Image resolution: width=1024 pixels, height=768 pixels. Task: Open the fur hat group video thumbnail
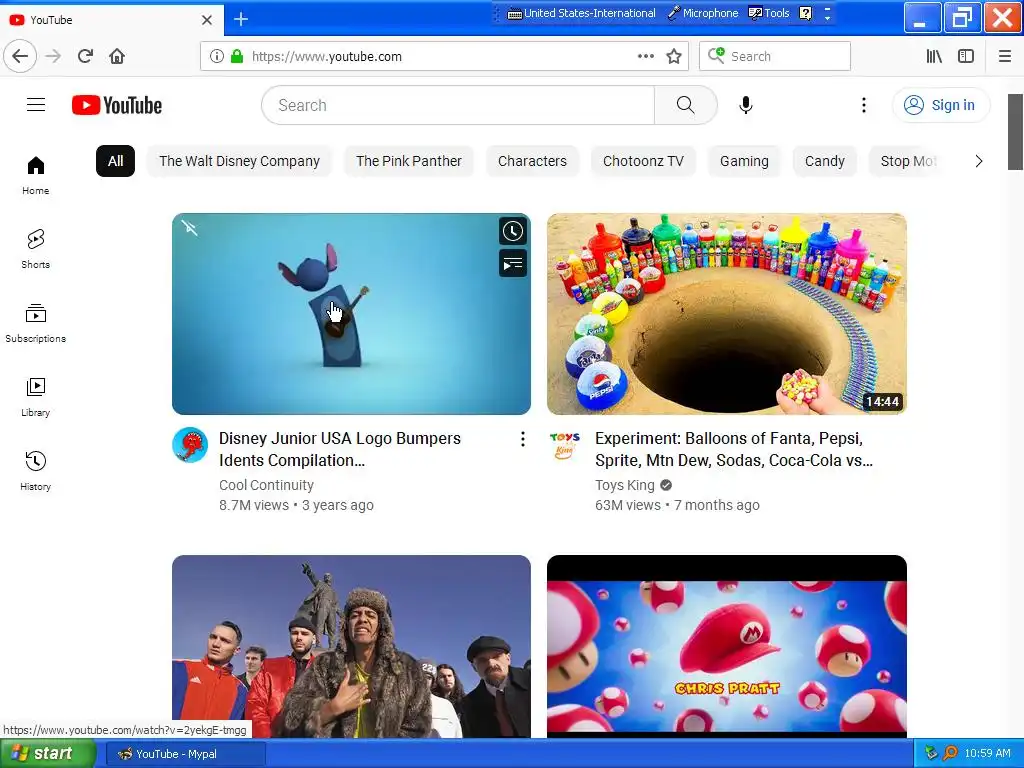point(351,647)
